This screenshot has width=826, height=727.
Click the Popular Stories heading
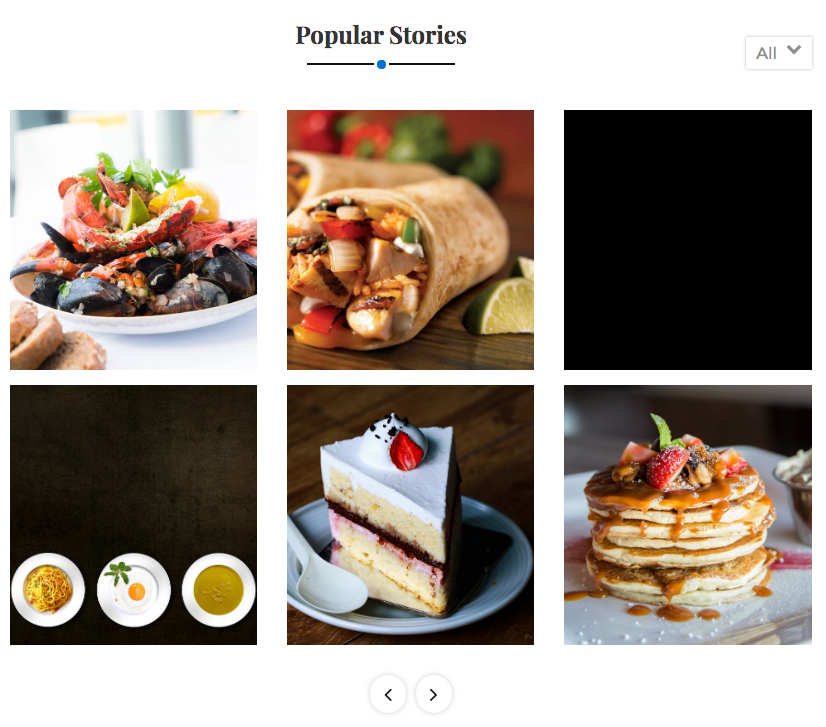point(381,36)
